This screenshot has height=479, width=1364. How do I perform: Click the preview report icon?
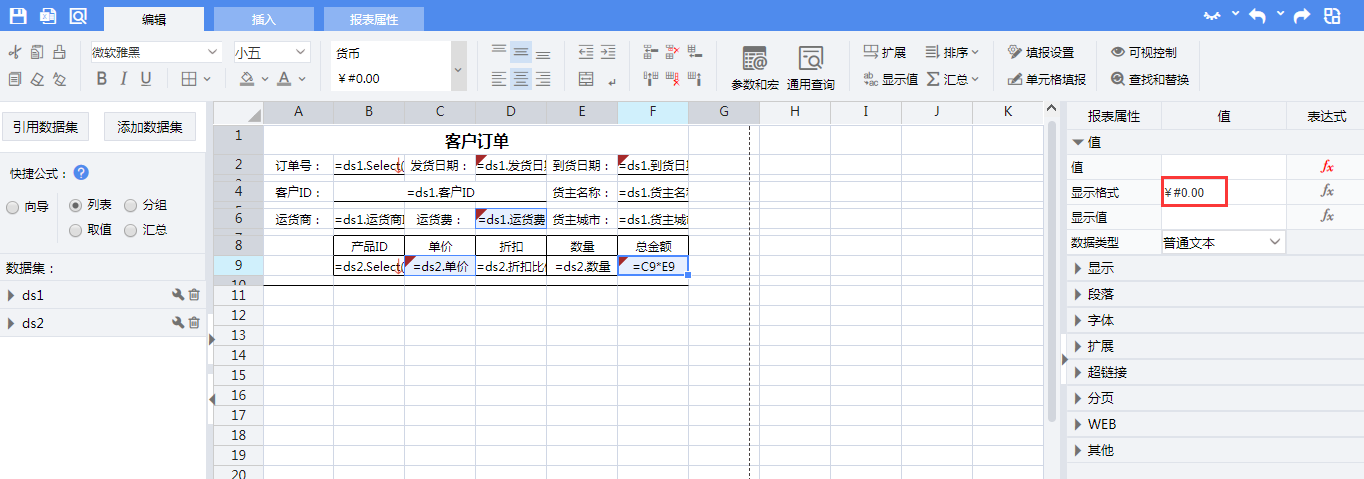tap(77, 16)
